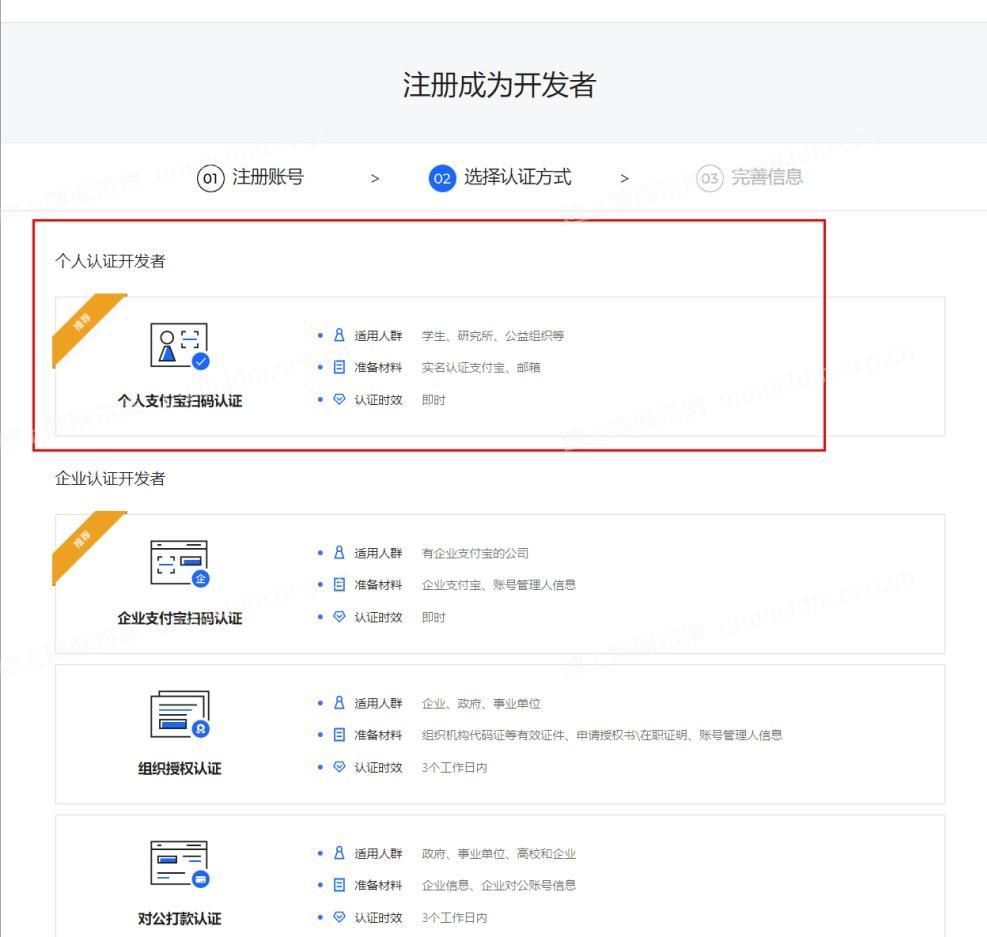
Task: Choose 对公打款认证 option
Action: 500,876
